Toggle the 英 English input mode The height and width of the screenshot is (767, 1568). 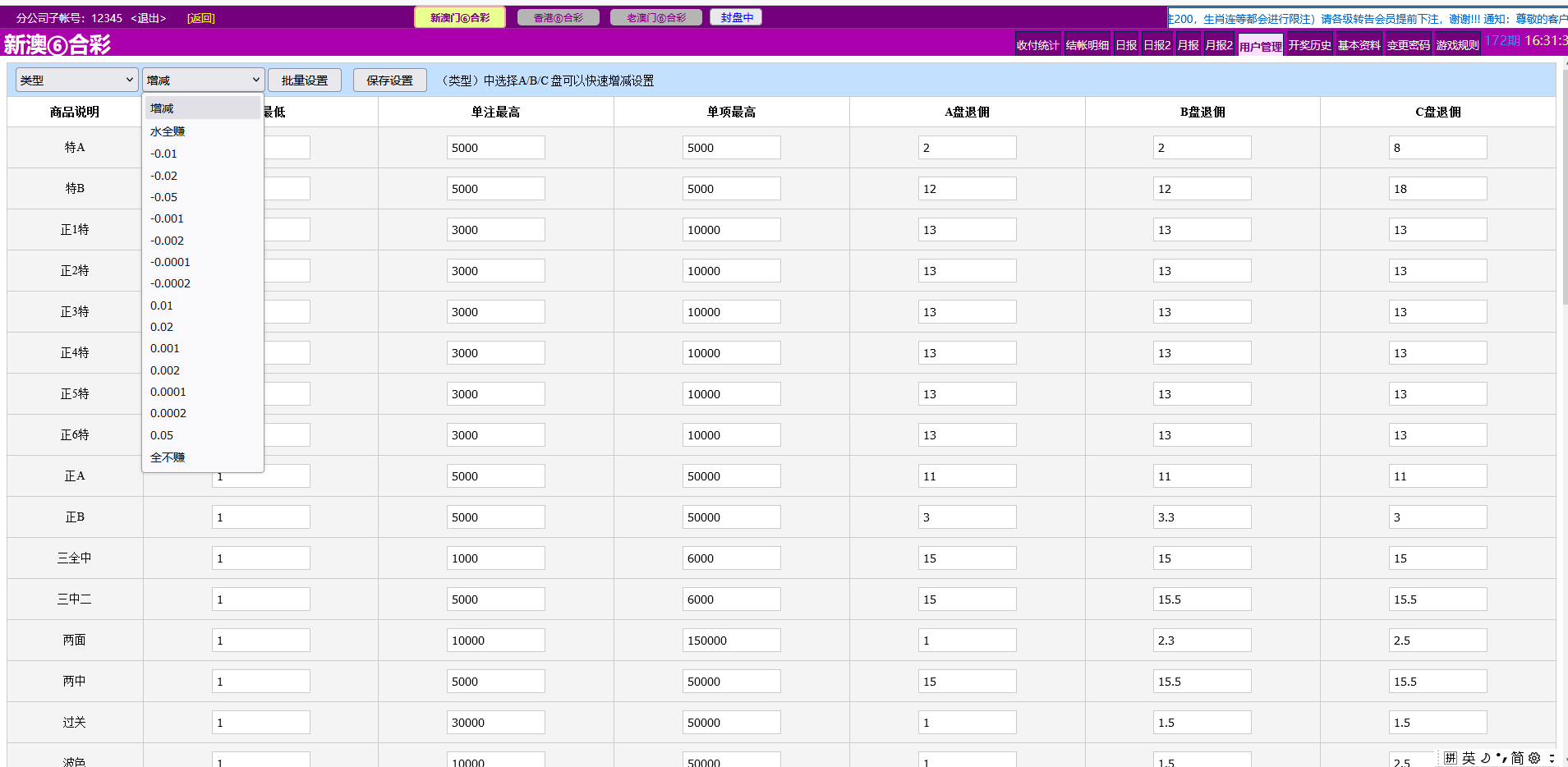1469,758
